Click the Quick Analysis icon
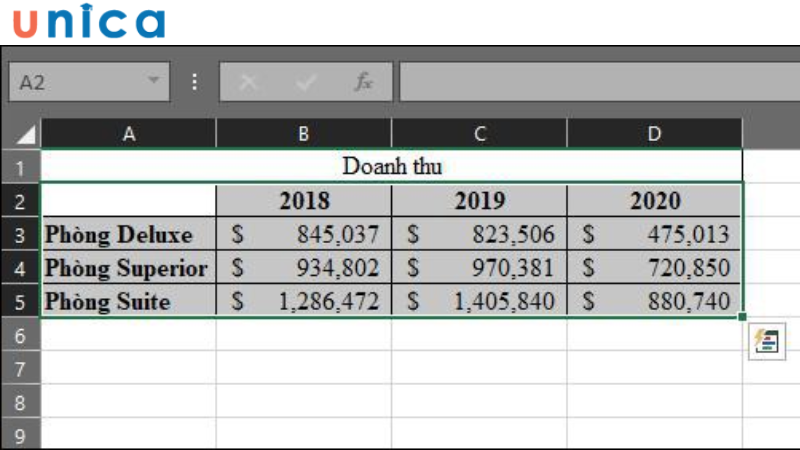This screenshot has width=800, height=450. click(767, 341)
